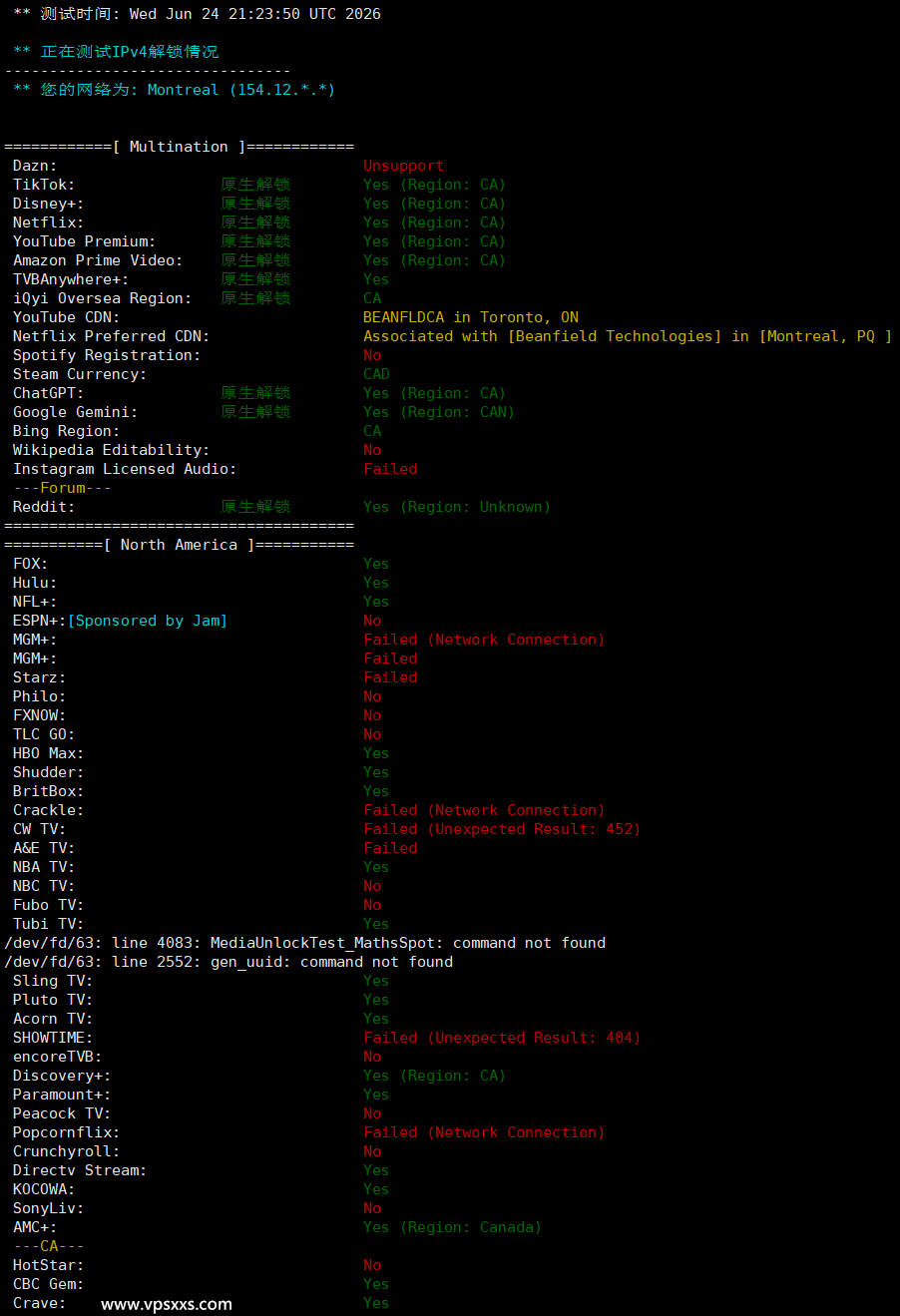Select the "Fubo TV:" label

tap(49, 905)
